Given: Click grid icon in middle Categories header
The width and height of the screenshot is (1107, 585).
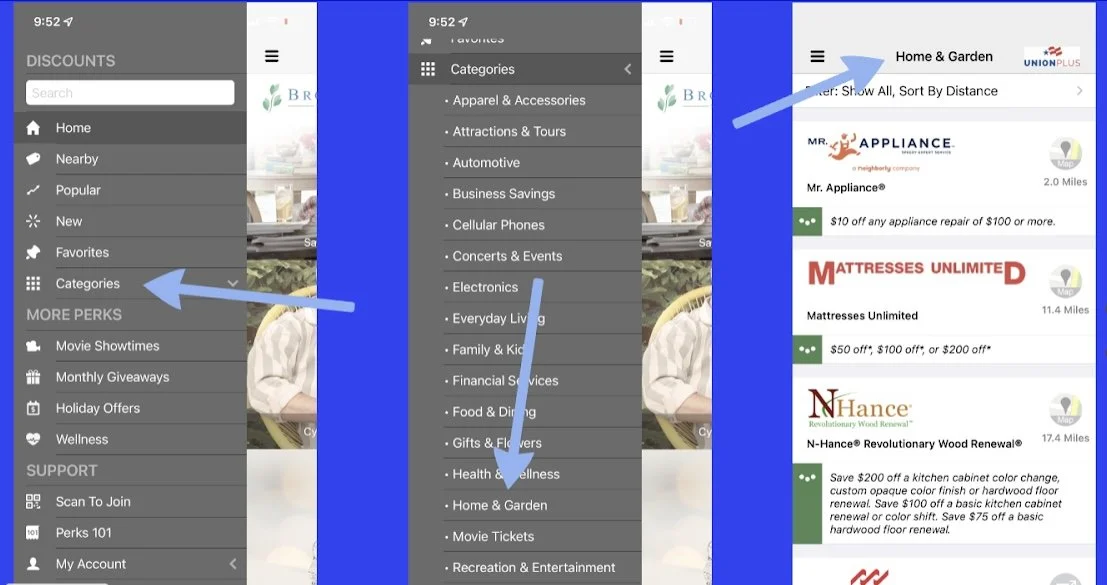Looking at the screenshot, I should pyautogui.click(x=428, y=69).
